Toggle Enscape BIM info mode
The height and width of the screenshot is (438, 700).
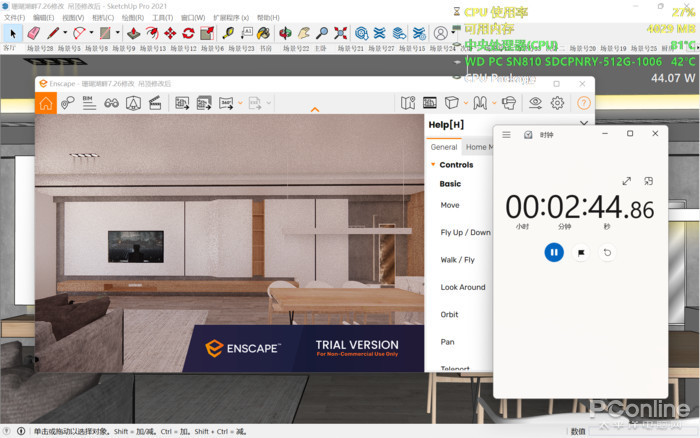click(89, 103)
